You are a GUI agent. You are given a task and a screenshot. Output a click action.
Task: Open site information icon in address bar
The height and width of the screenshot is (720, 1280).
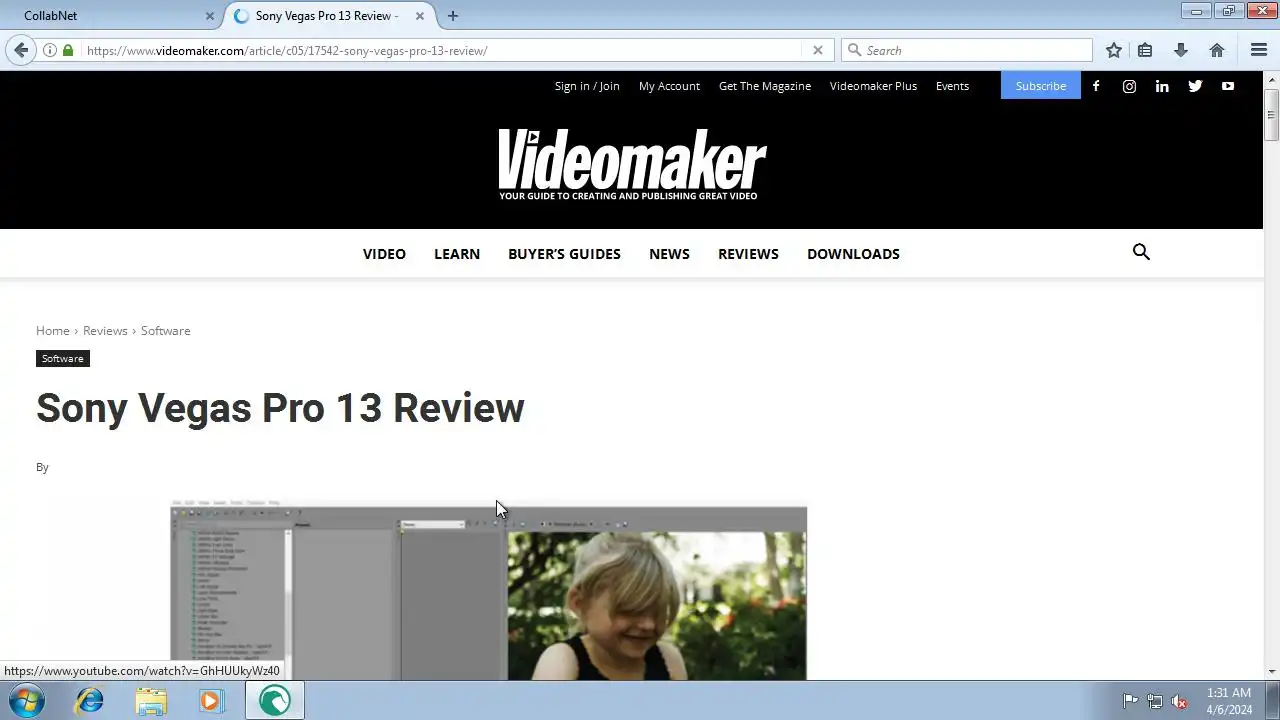click(50, 50)
